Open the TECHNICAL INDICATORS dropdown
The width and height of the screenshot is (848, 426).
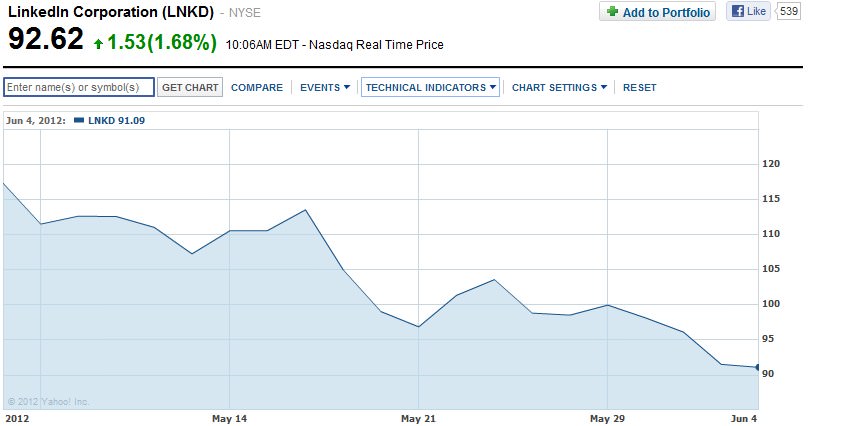pyautogui.click(x=430, y=87)
